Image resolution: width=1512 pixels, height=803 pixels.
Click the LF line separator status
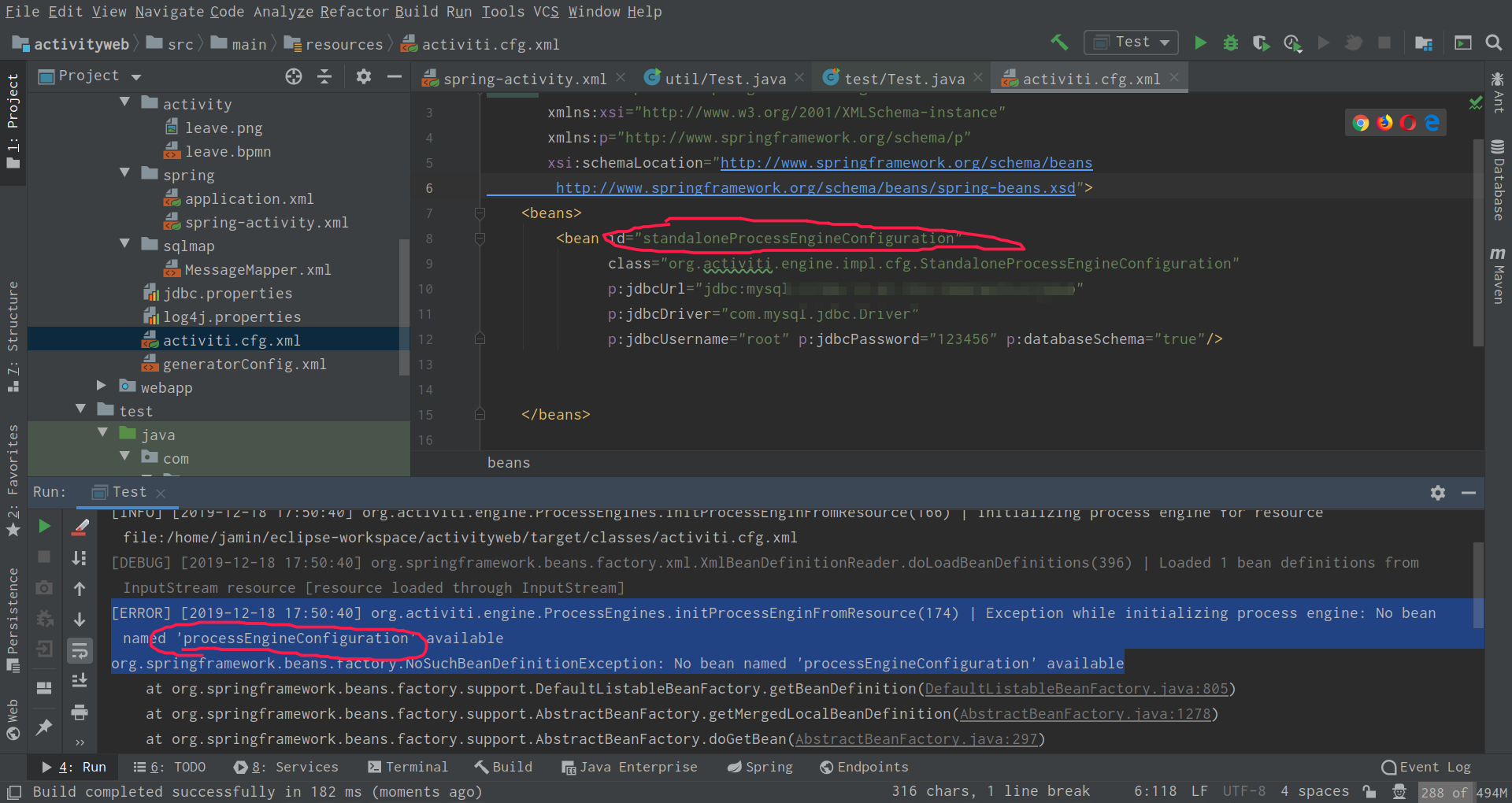[1199, 791]
